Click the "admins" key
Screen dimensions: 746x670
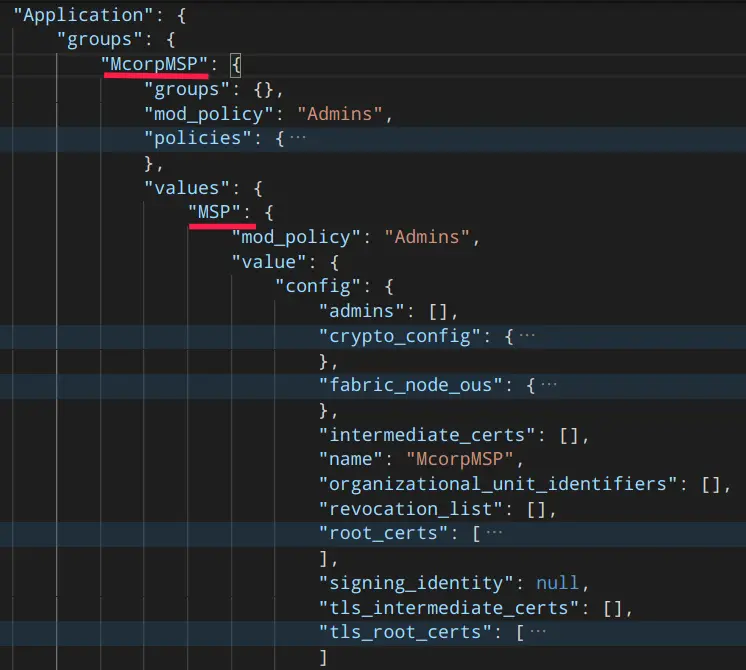click(362, 311)
